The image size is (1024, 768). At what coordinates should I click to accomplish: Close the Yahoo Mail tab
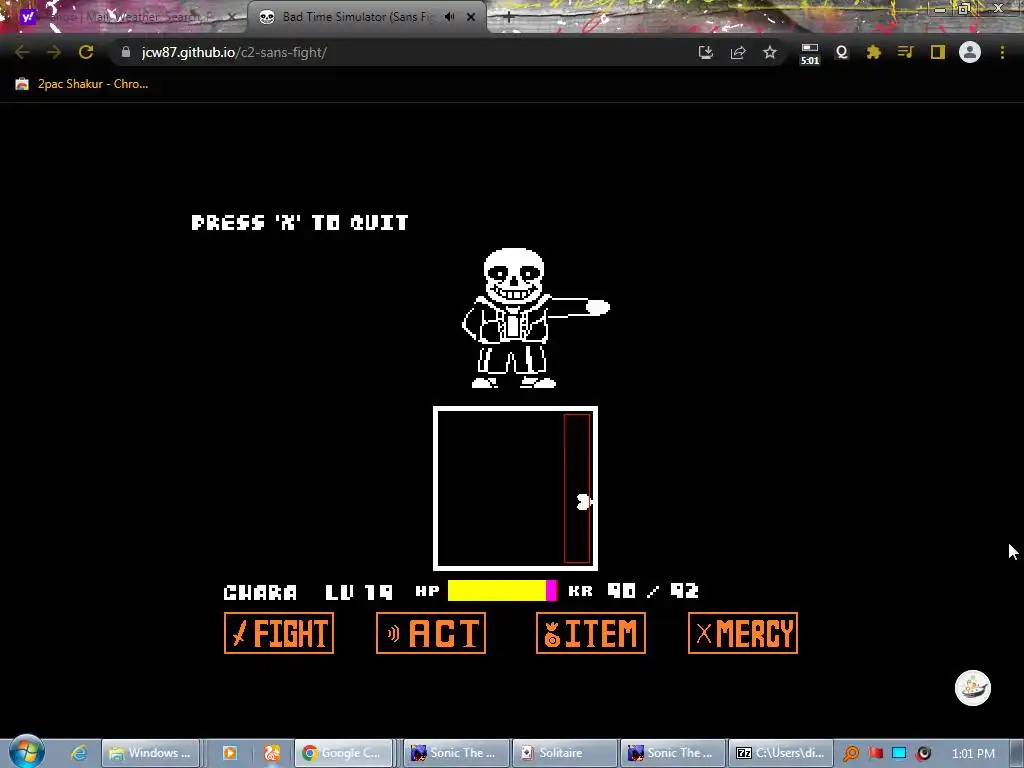(232, 17)
